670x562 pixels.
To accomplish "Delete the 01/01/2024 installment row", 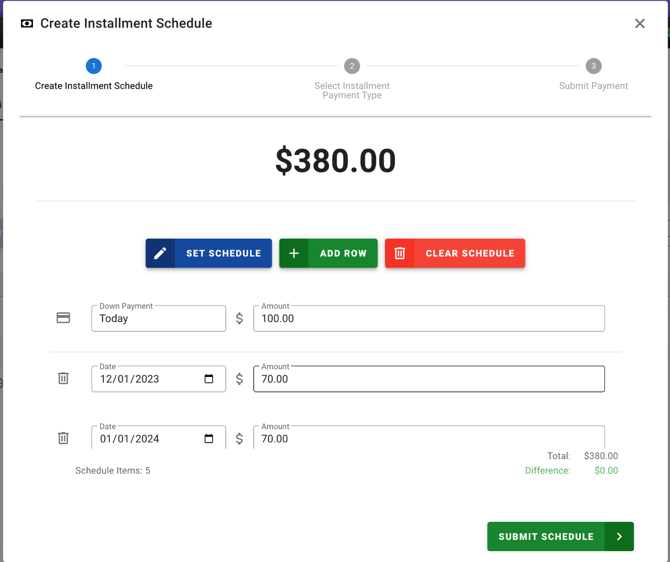I will (63, 438).
